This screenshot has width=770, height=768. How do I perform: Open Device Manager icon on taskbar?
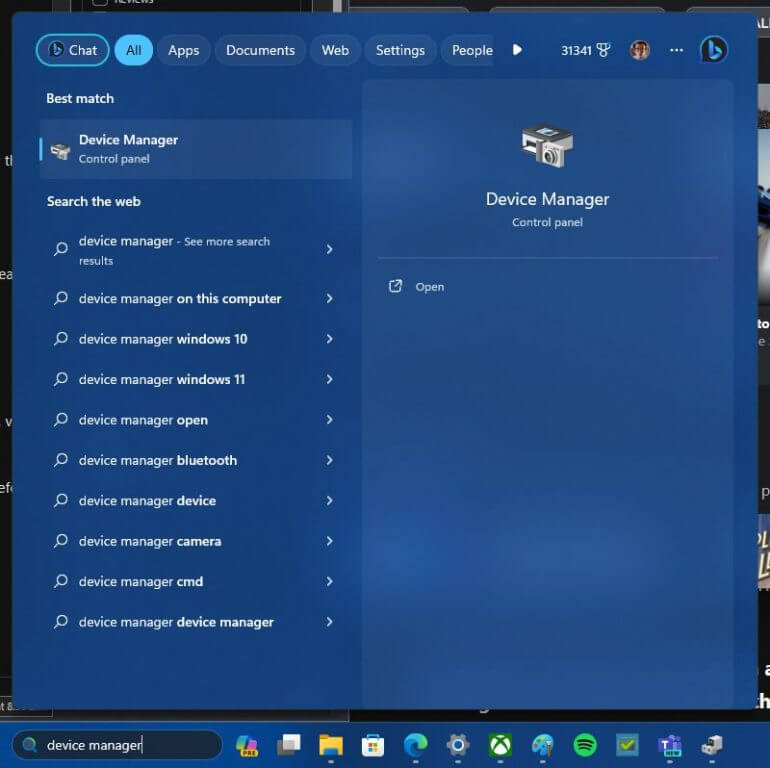click(712, 745)
